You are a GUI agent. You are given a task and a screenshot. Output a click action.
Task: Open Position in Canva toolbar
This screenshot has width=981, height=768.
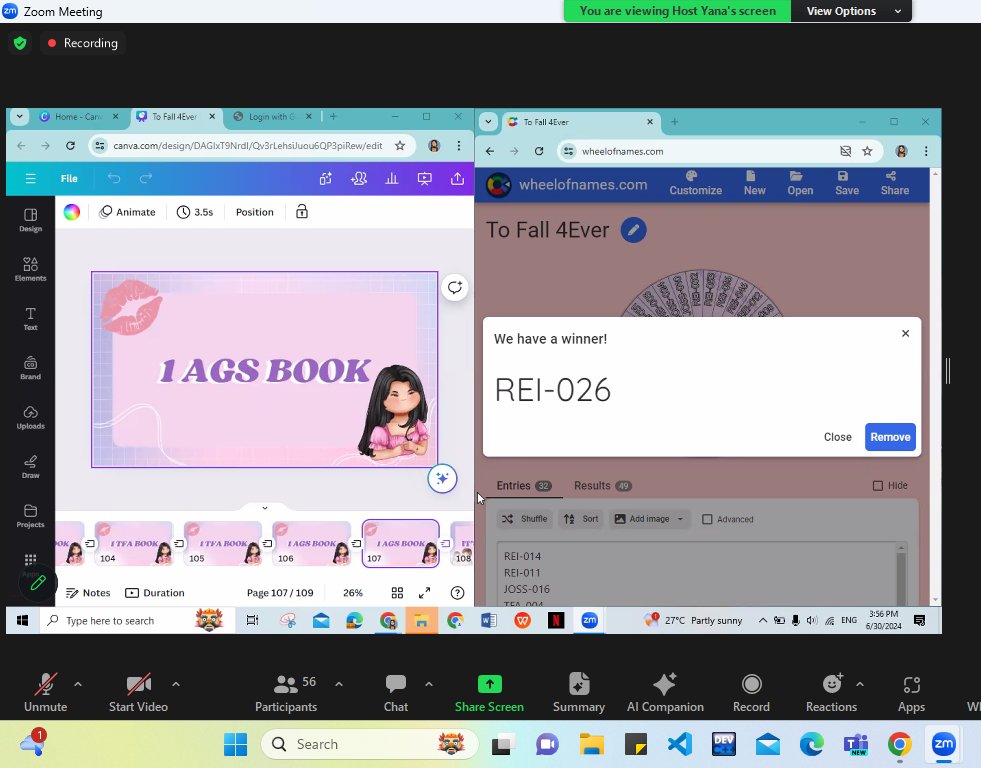(x=255, y=212)
